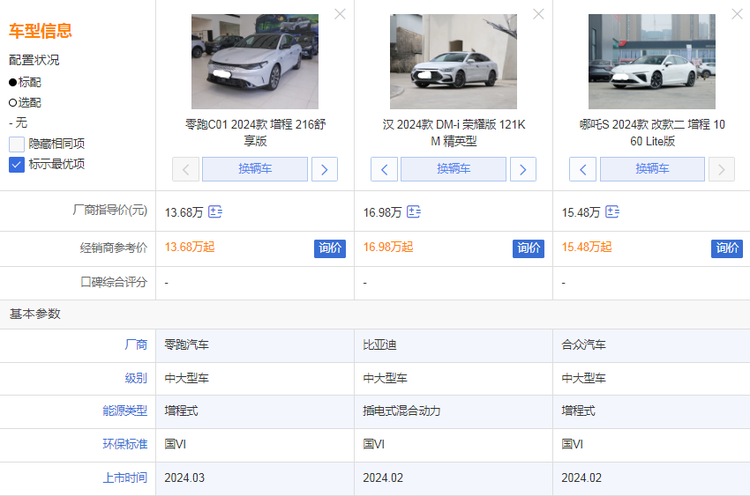Click the price calculator icon beside 16.98万
This screenshot has width=750, height=496.
[x=414, y=212]
